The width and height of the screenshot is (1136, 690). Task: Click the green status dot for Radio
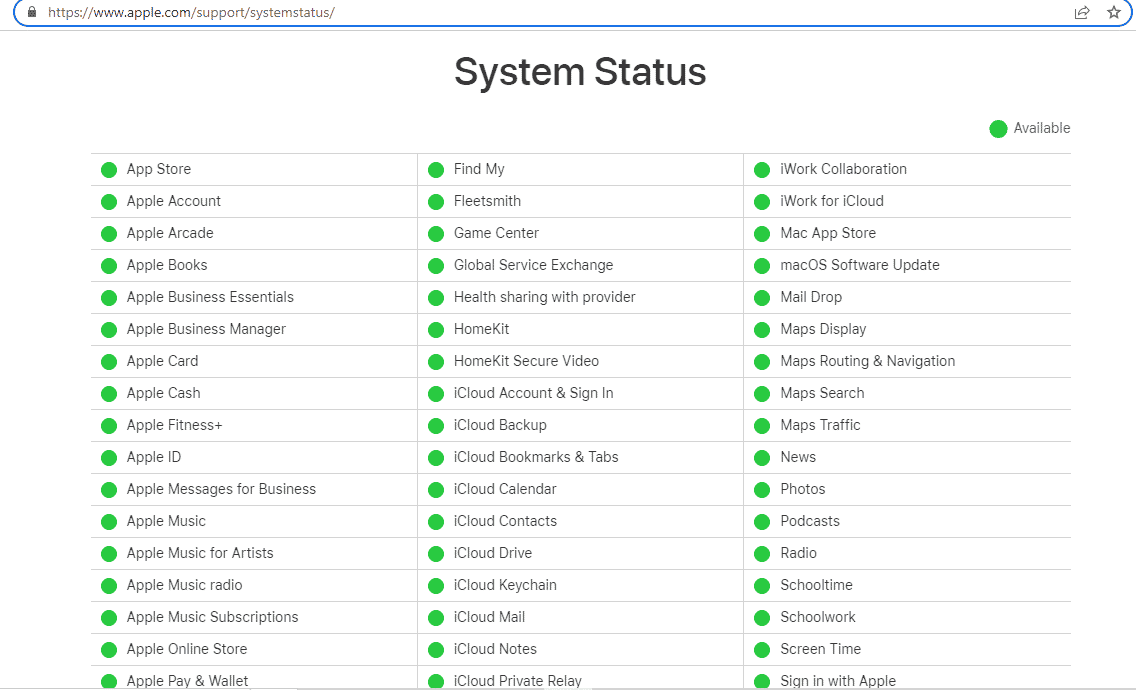(762, 554)
